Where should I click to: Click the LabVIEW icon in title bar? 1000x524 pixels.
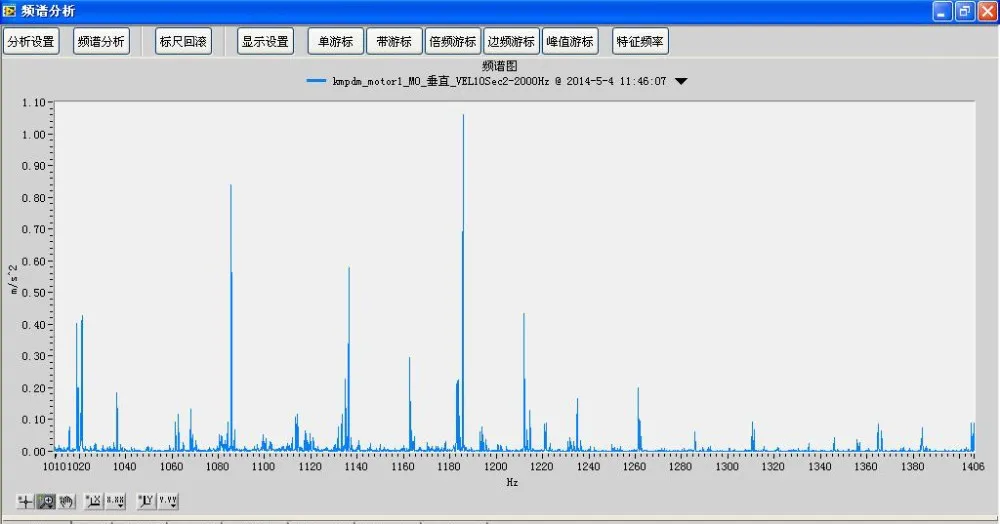[10, 11]
